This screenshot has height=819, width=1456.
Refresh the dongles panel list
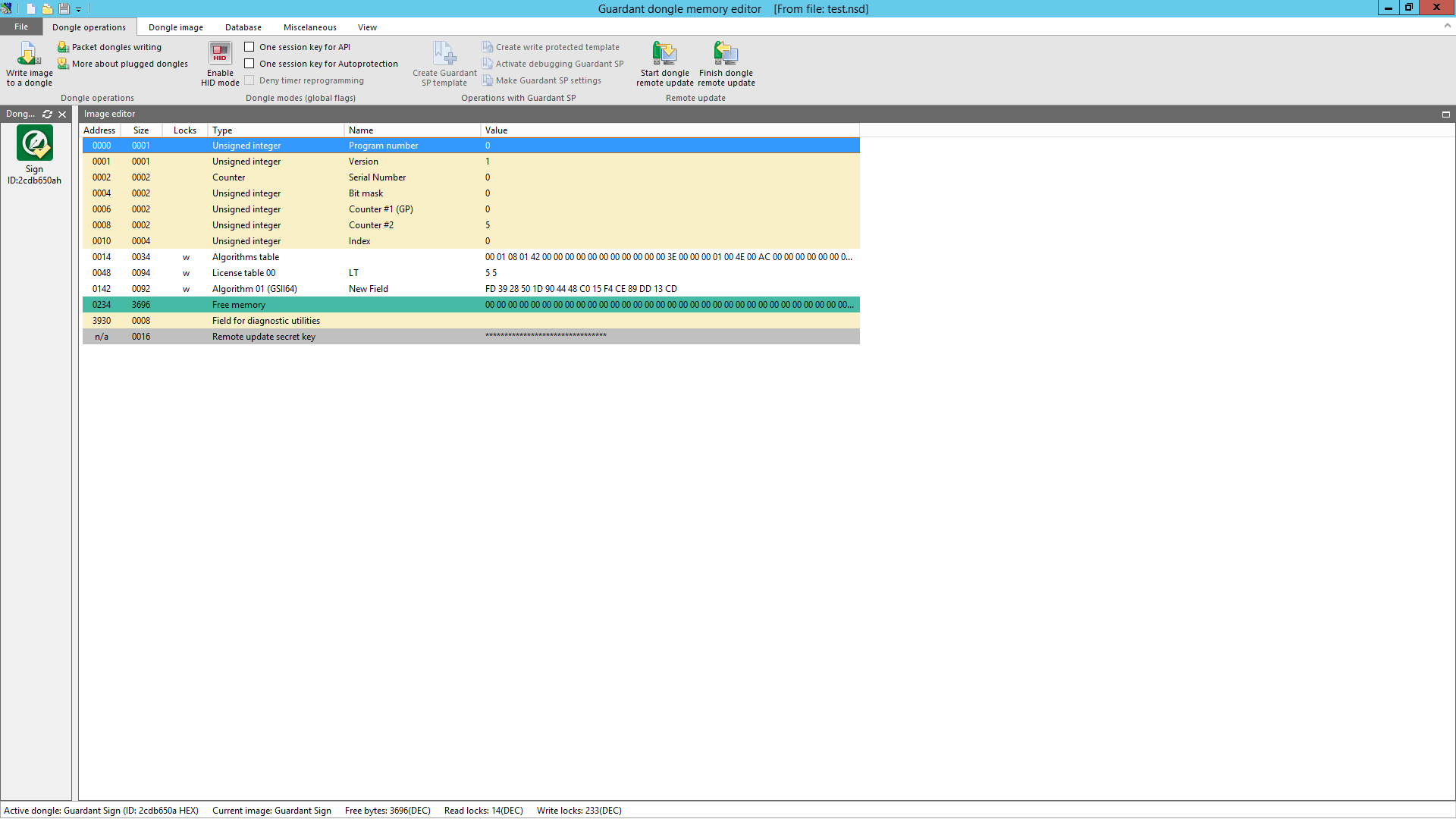click(48, 115)
